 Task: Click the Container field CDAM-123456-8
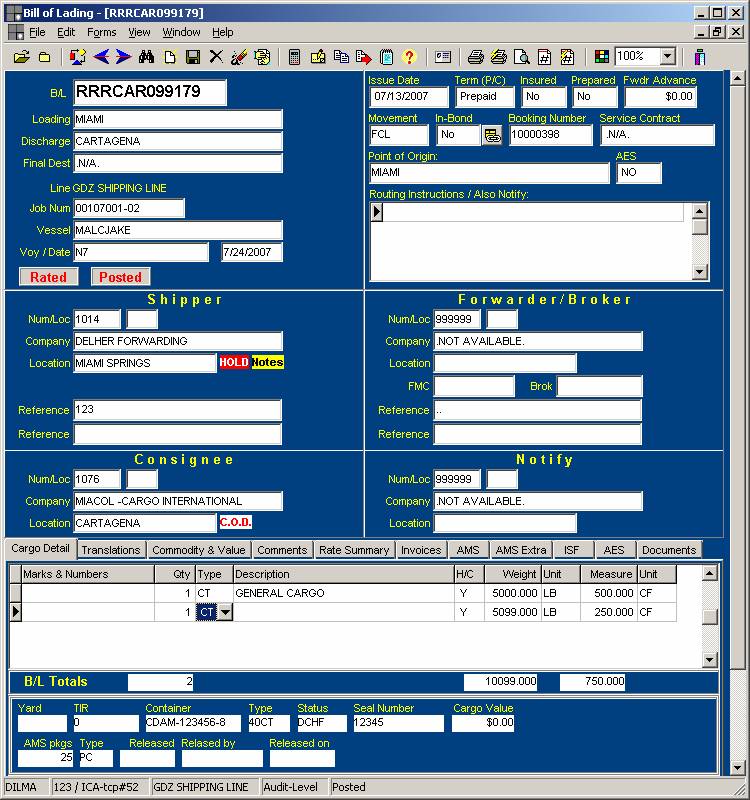coord(193,723)
